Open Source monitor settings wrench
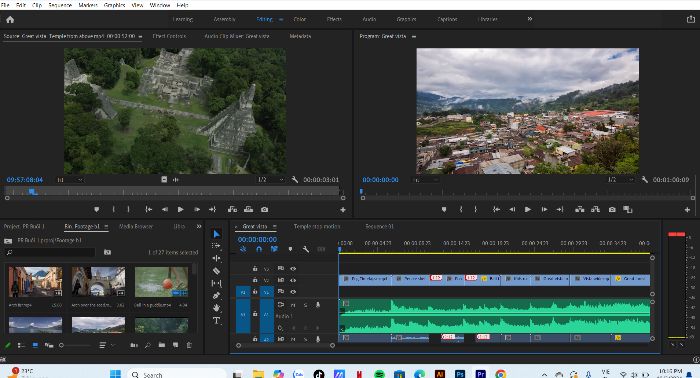The height and width of the screenshot is (378, 700). tap(295, 179)
